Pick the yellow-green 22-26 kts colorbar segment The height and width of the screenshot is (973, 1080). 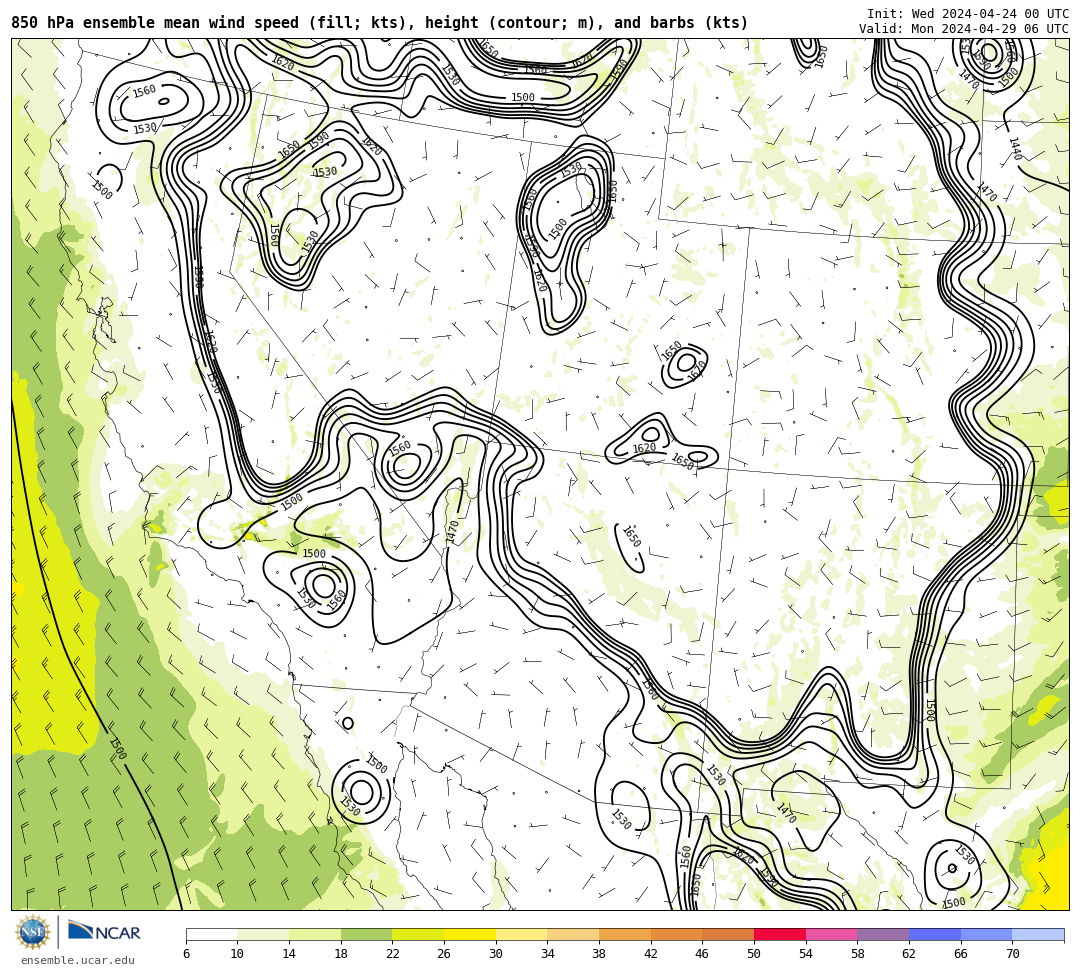pos(418,934)
